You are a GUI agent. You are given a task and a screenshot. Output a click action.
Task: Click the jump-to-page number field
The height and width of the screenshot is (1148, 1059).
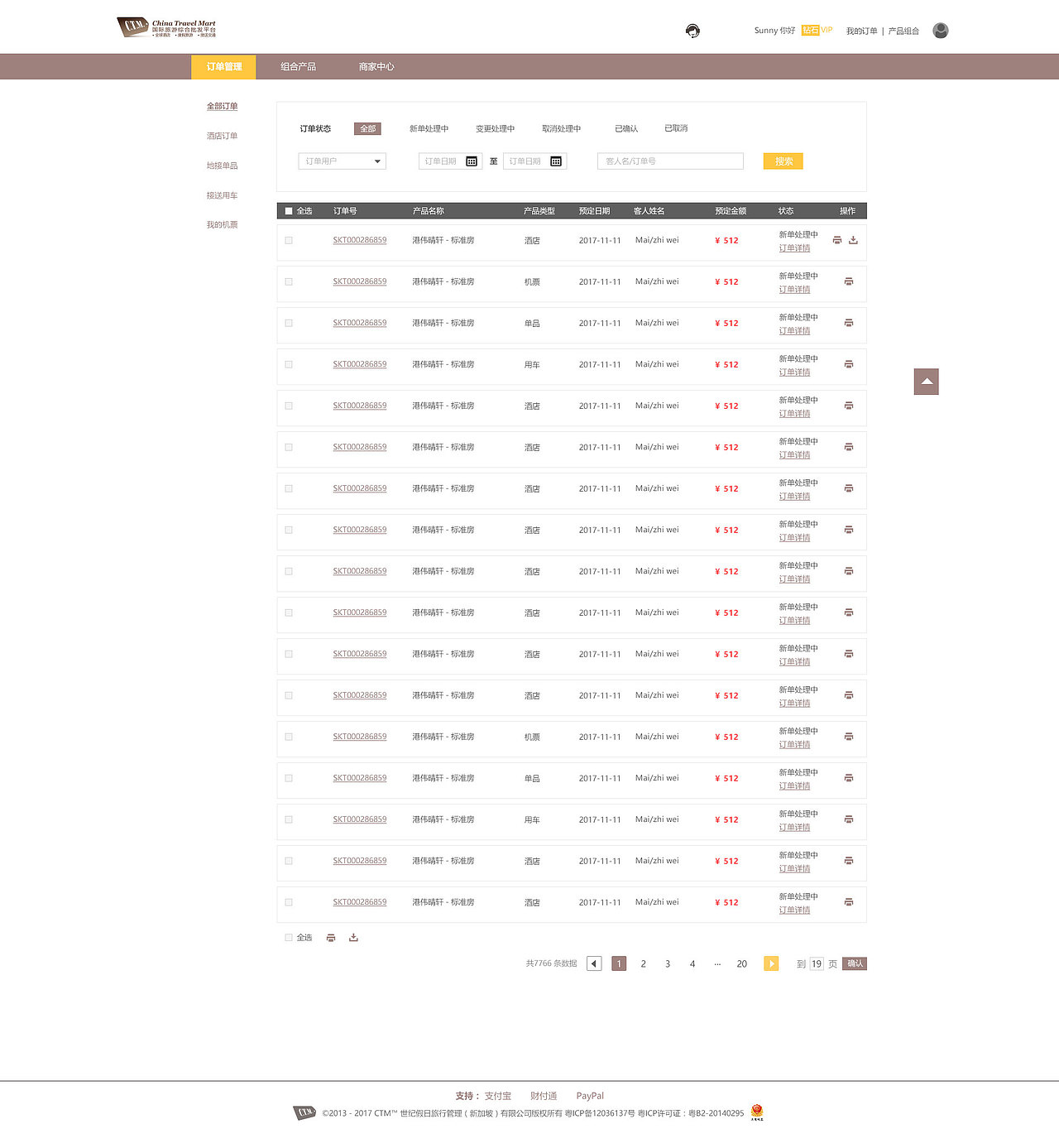(x=817, y=963)
